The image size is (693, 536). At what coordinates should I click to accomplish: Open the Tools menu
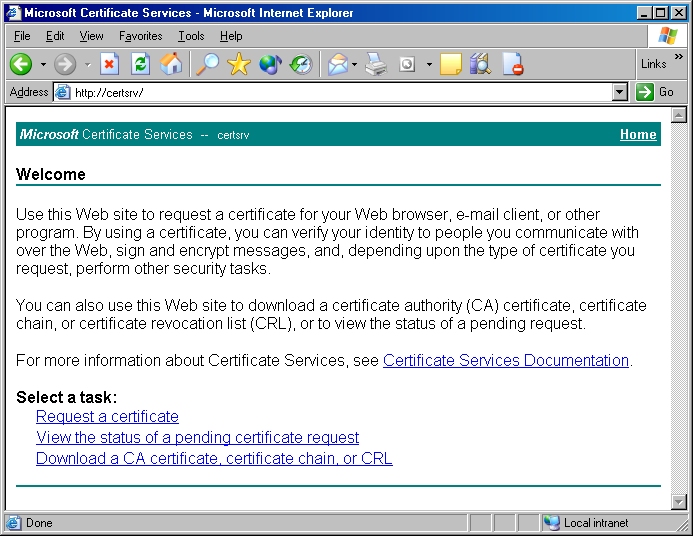[191, 36]
